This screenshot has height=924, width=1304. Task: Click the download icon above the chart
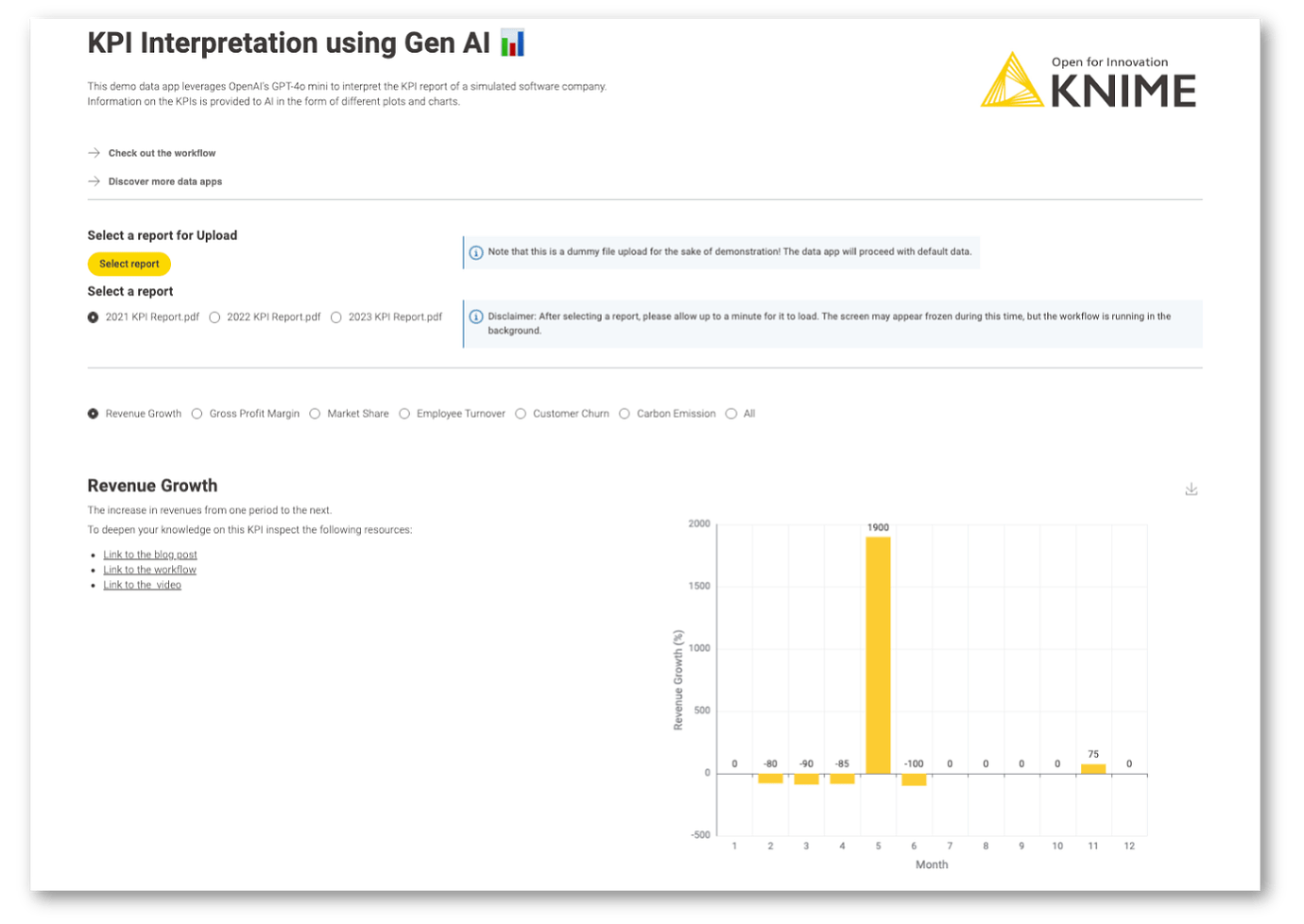coord(1192,488)
